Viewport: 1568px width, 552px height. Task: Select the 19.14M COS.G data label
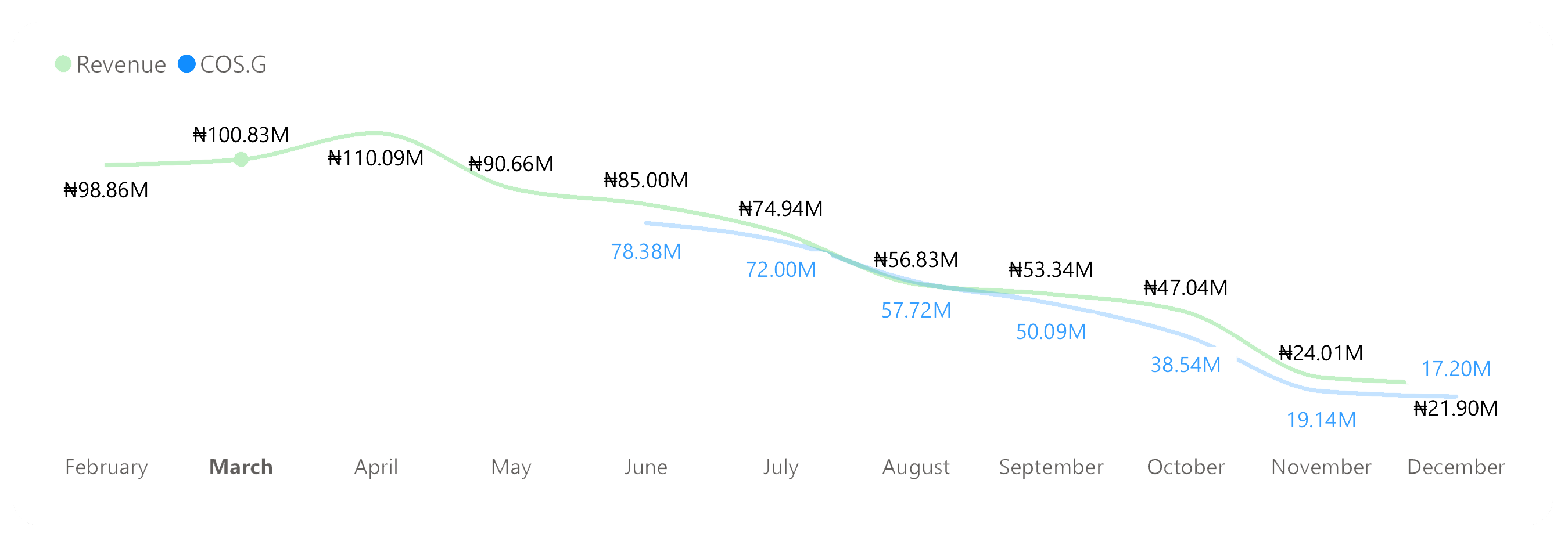pyautogui.click(x=1321, y=420)
